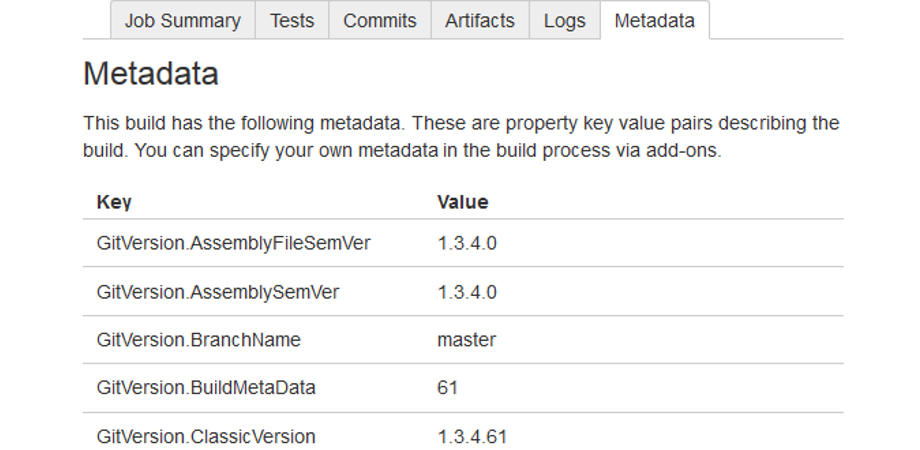This screenshot has width=920, height=450.
Task: Click the GitVersion.AssemblySemVer key cell
Action: point(217,292)
